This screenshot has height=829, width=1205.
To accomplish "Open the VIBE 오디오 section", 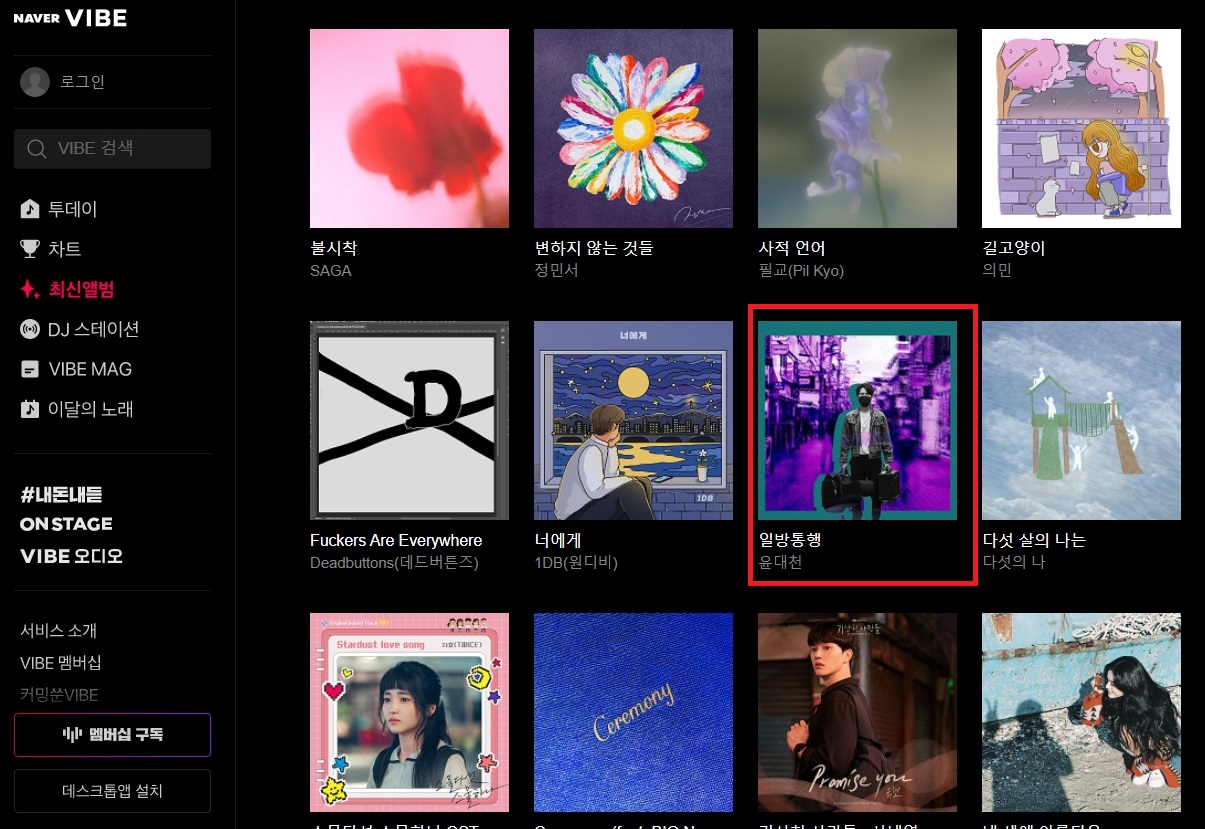I will (71, 556).
